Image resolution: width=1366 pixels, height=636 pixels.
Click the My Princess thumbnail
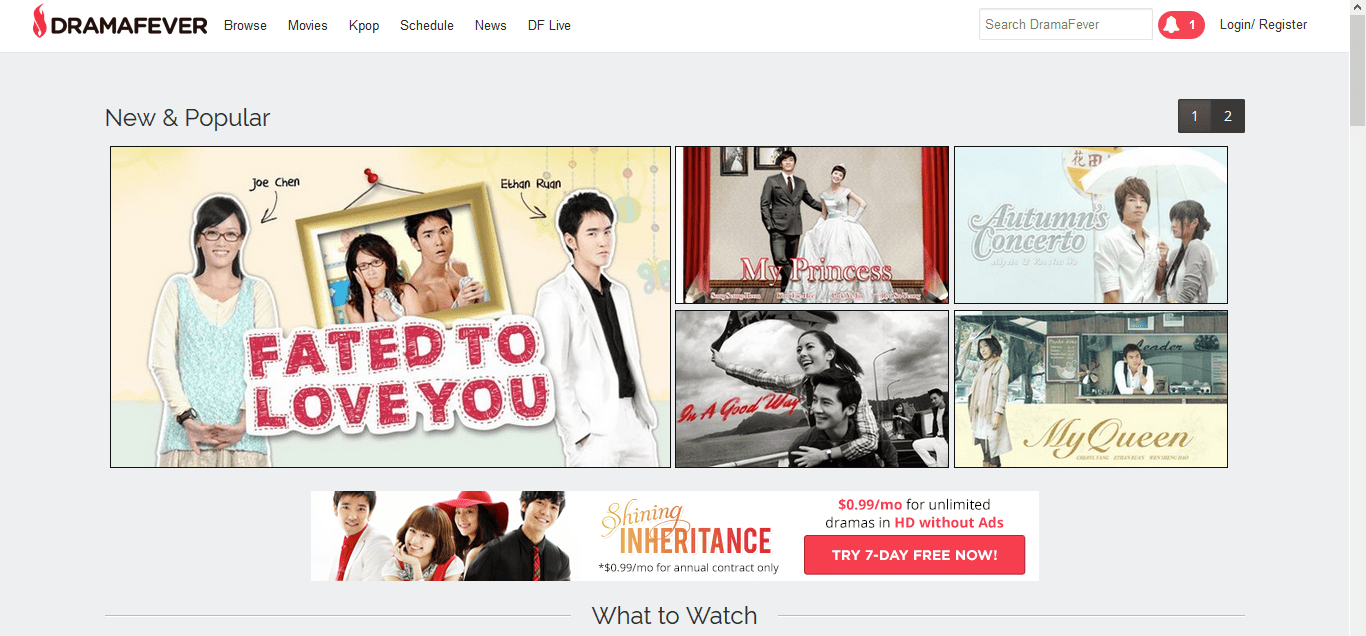point(811,224)
